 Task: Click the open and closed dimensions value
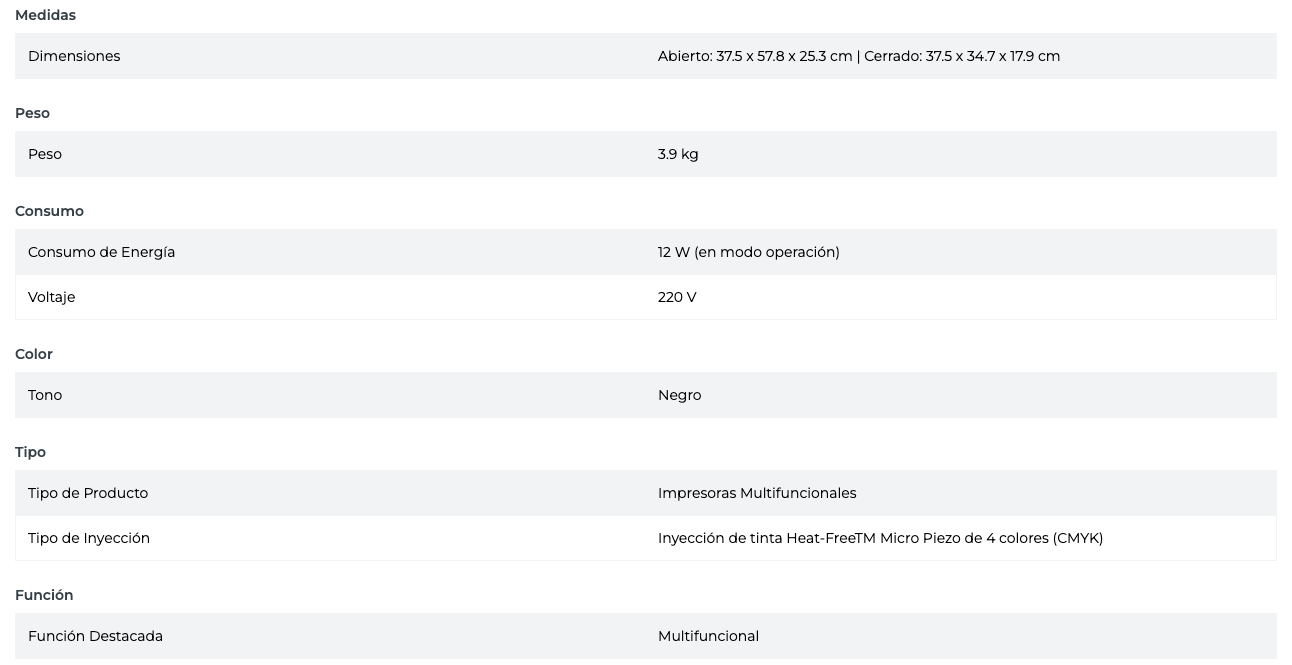click(858, 56)
